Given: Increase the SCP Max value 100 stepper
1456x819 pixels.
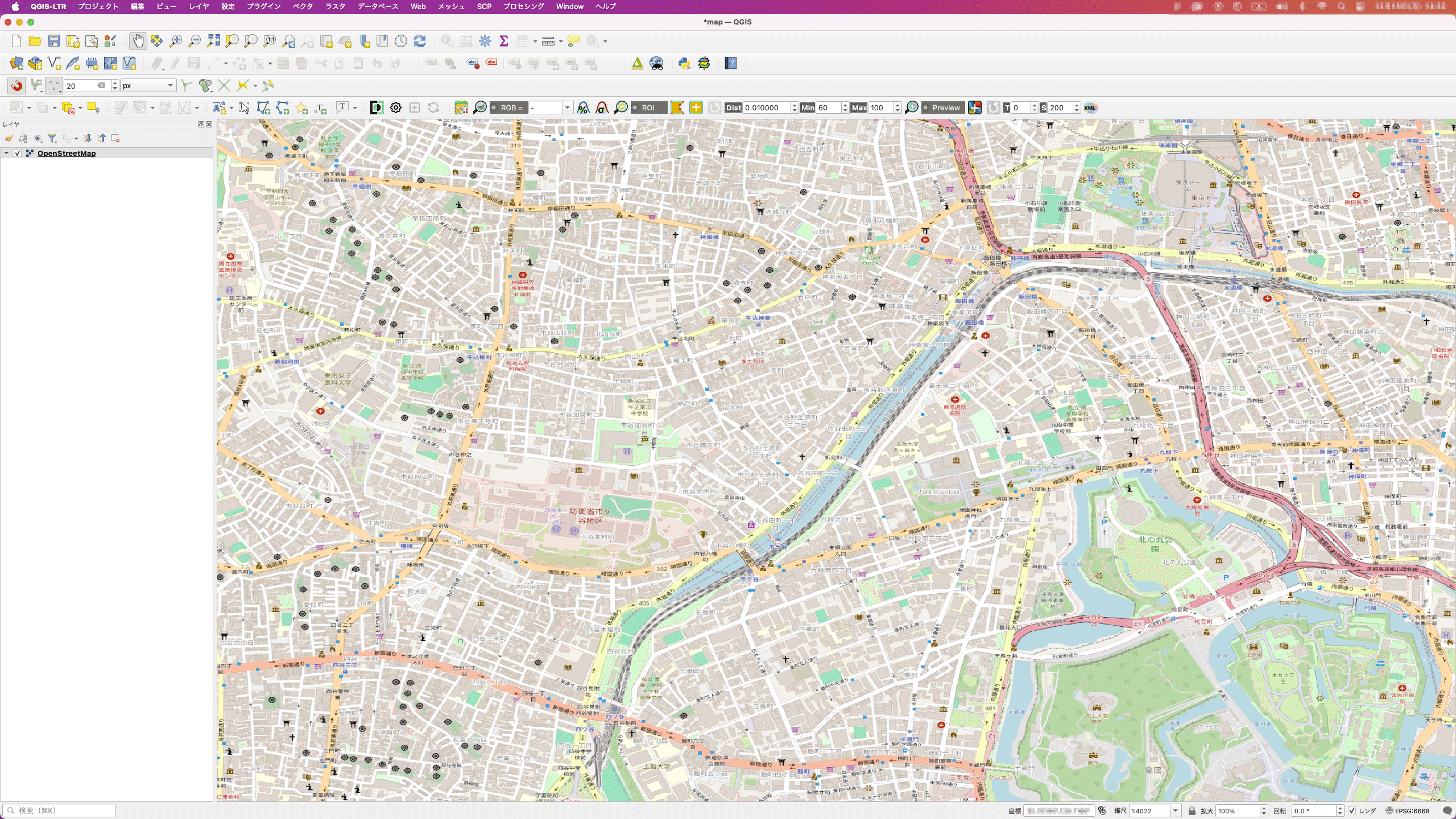Looking at the screenshot, I should click(897, 105).
